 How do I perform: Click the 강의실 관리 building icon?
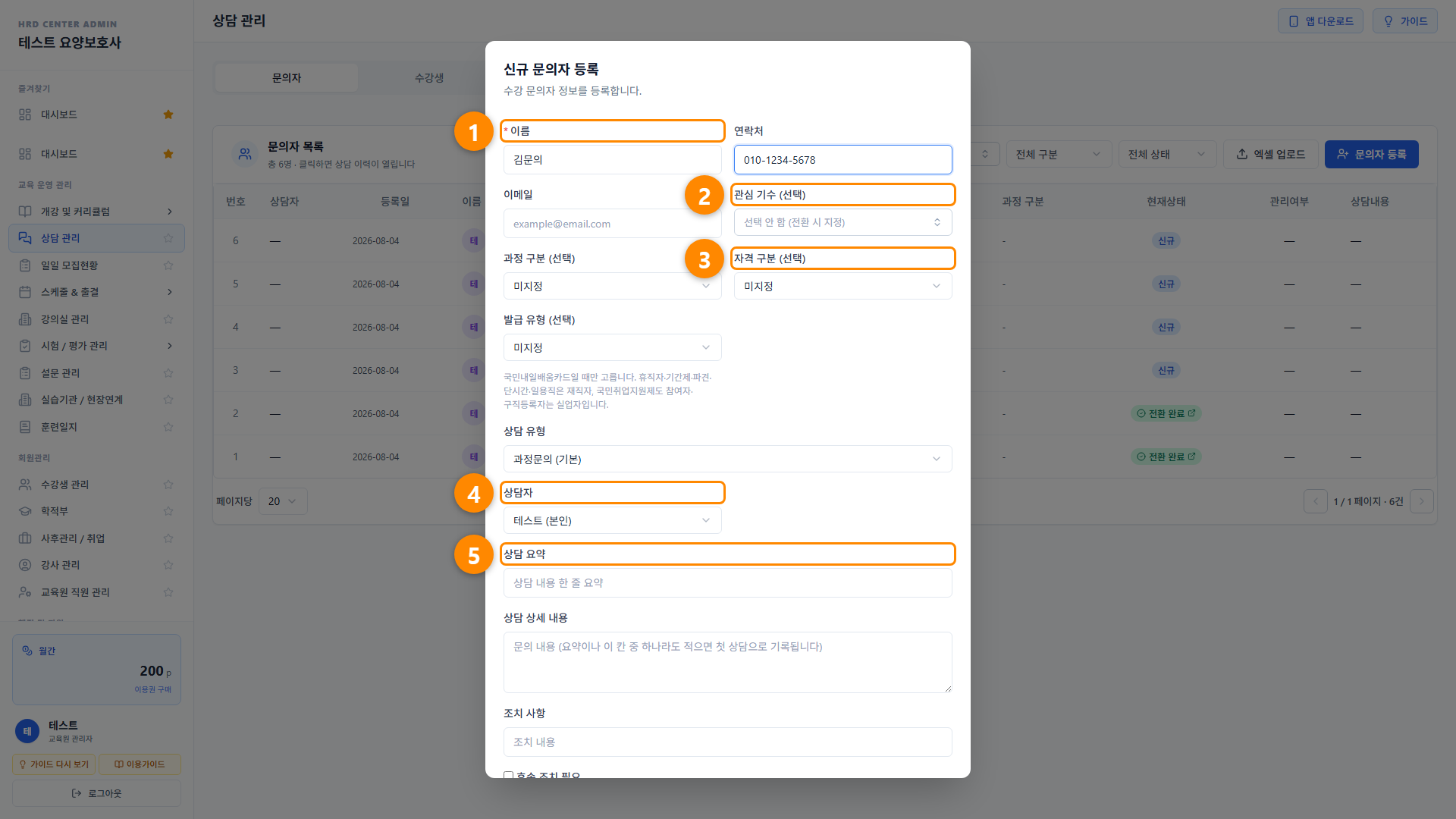click(x=25, y=319)
